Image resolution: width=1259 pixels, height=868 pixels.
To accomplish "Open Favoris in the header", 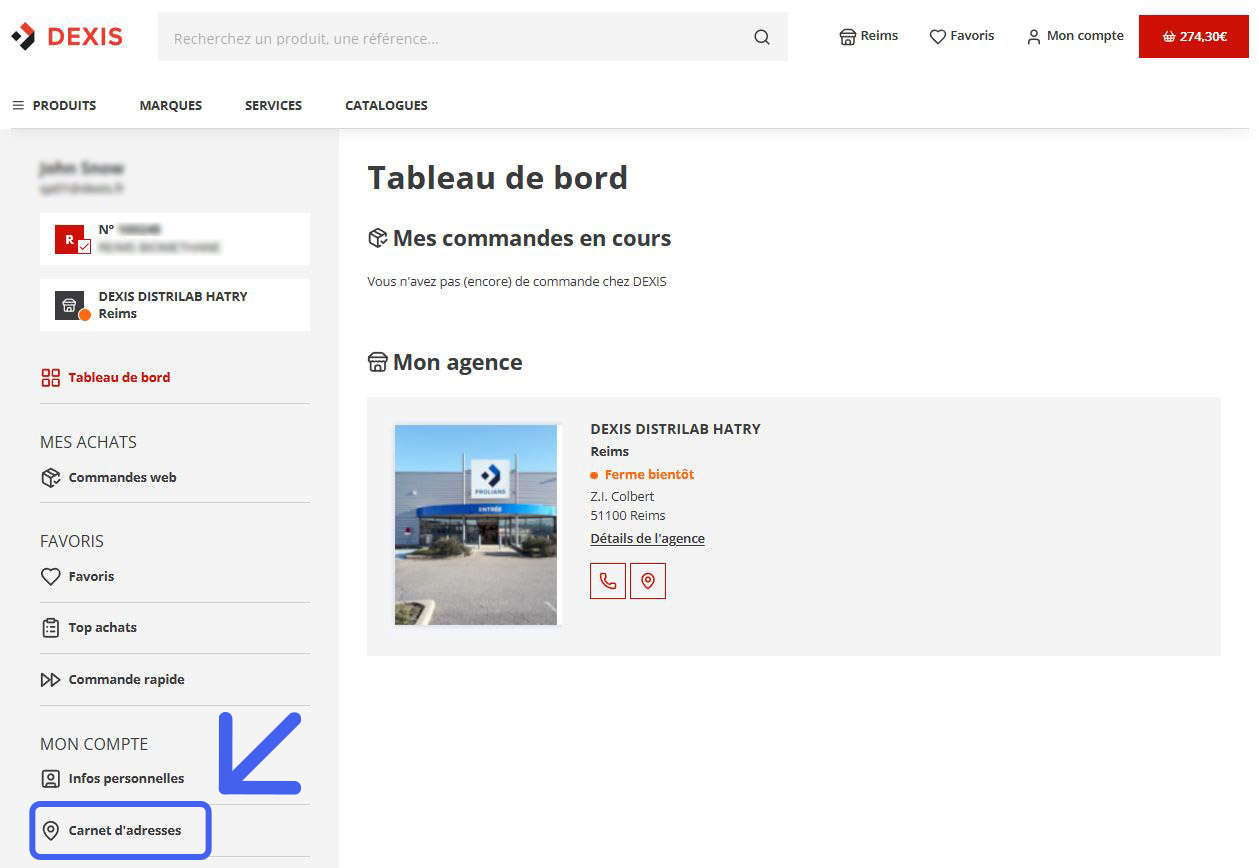I will [962, 36].
